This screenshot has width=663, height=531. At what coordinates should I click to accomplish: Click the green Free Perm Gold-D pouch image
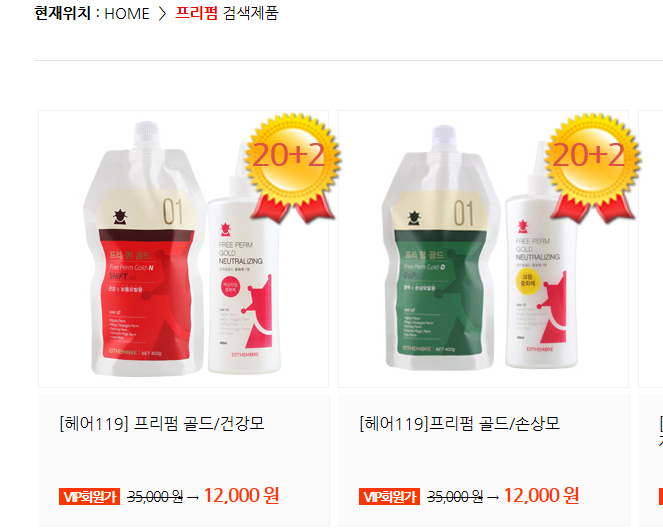(438, 249)
